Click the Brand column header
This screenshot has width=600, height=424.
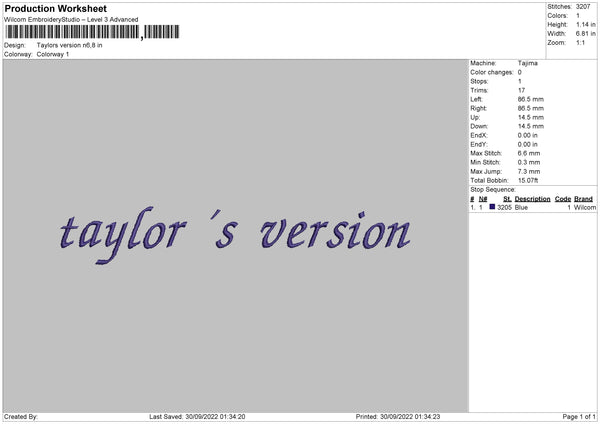(x=584, y=199)
